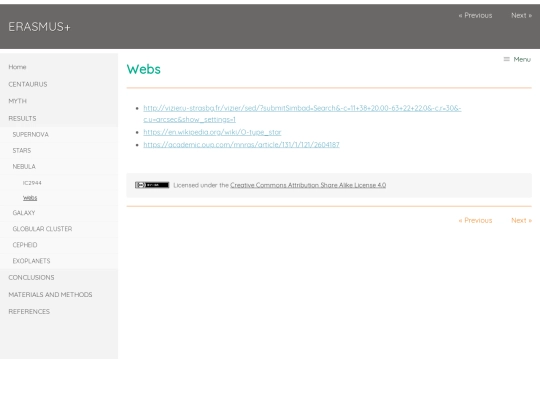Go to Previous page in header
This screenshot has height=405, width=540.
coord(475,15)
